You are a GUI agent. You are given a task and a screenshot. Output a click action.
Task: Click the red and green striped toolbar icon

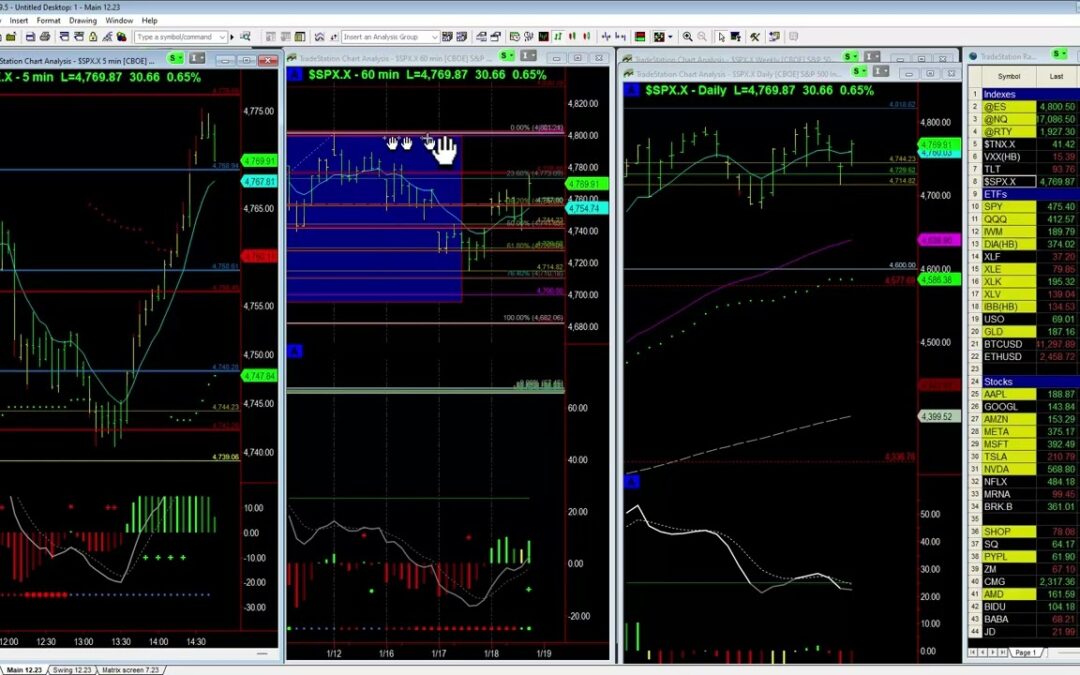(x=640, y=37)
